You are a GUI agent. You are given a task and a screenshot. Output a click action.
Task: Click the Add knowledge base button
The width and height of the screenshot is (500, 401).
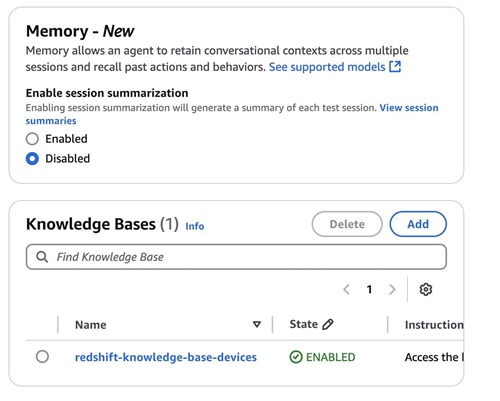[x=418, y=224]
